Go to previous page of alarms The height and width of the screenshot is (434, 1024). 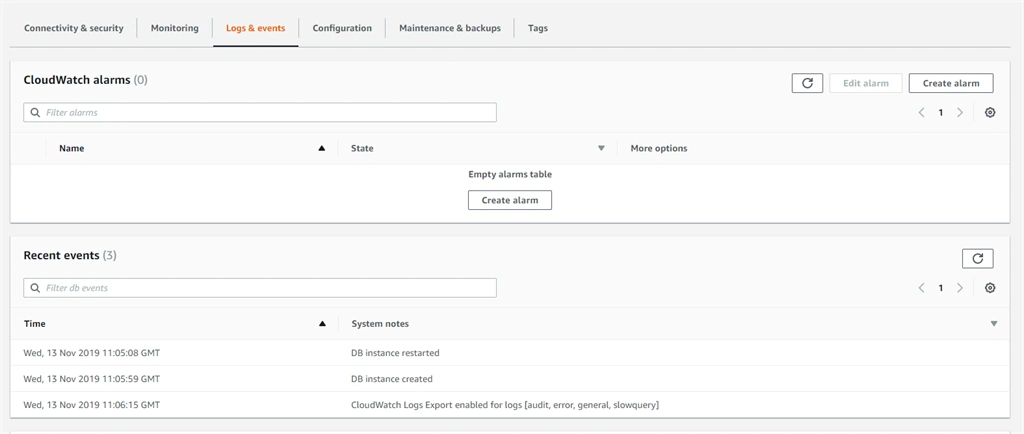point(921,112)
